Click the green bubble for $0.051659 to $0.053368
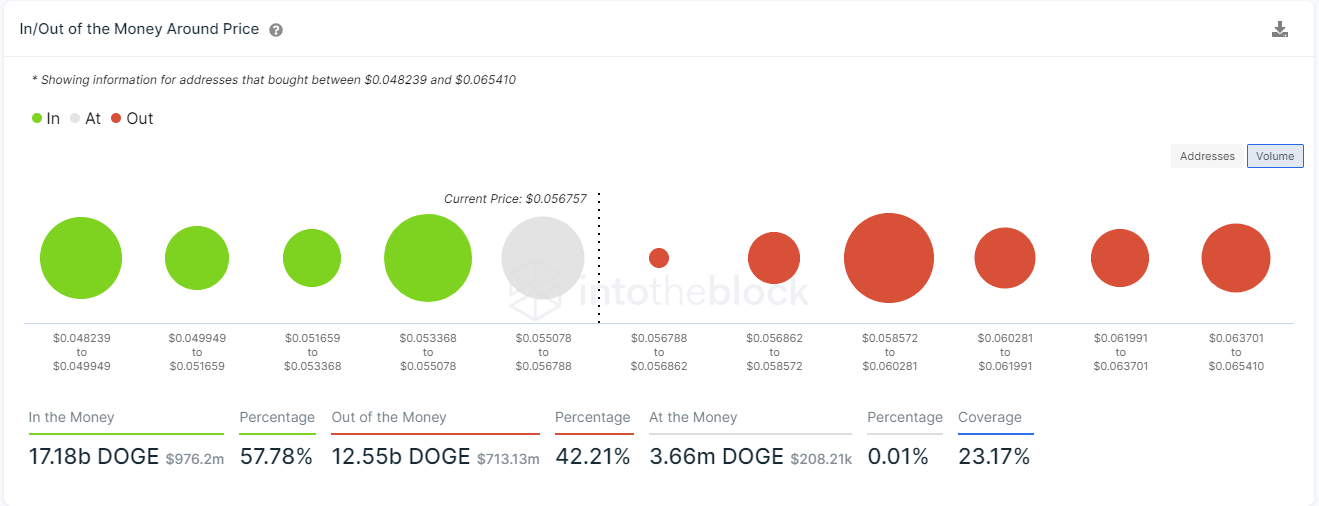The height and width of the screenshot is (506, 1319). (312, 258)
